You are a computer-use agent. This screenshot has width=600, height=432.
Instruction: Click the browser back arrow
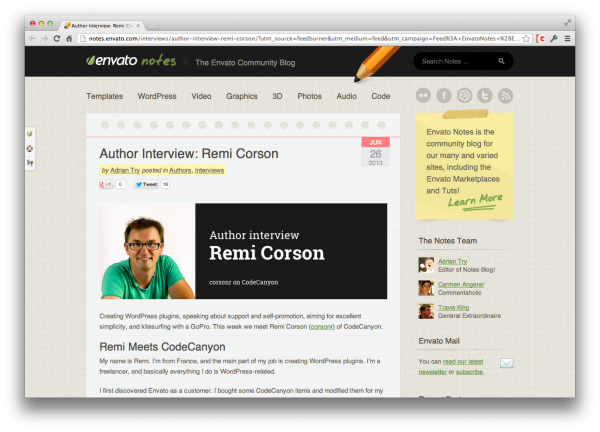point(33,39)
